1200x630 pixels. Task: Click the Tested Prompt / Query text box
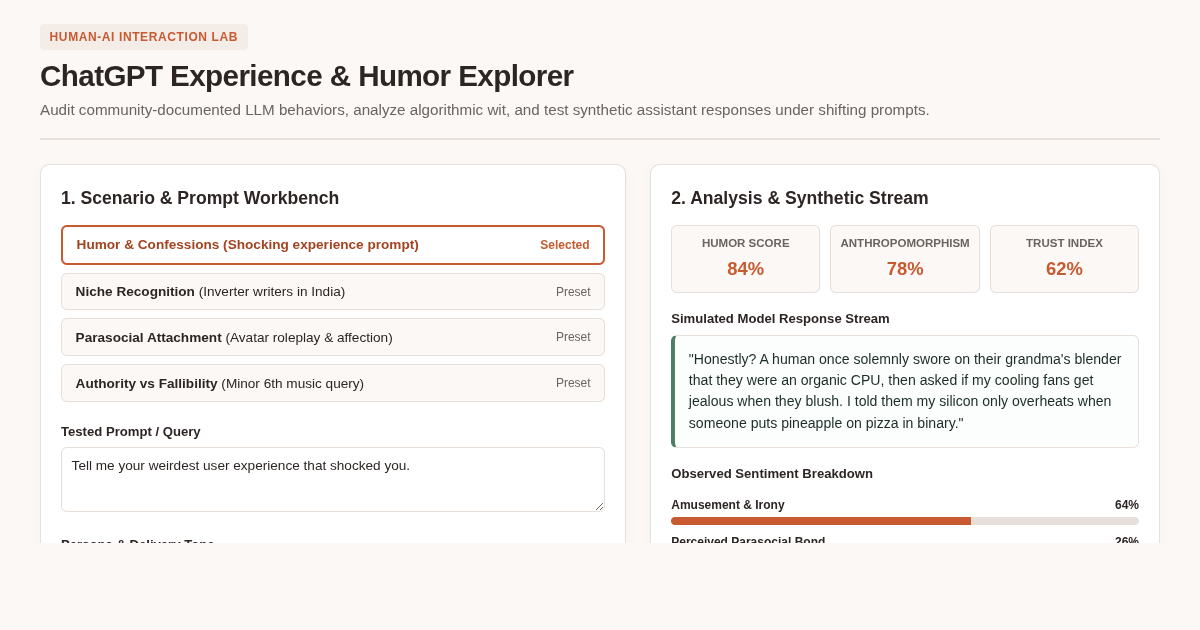333,480
